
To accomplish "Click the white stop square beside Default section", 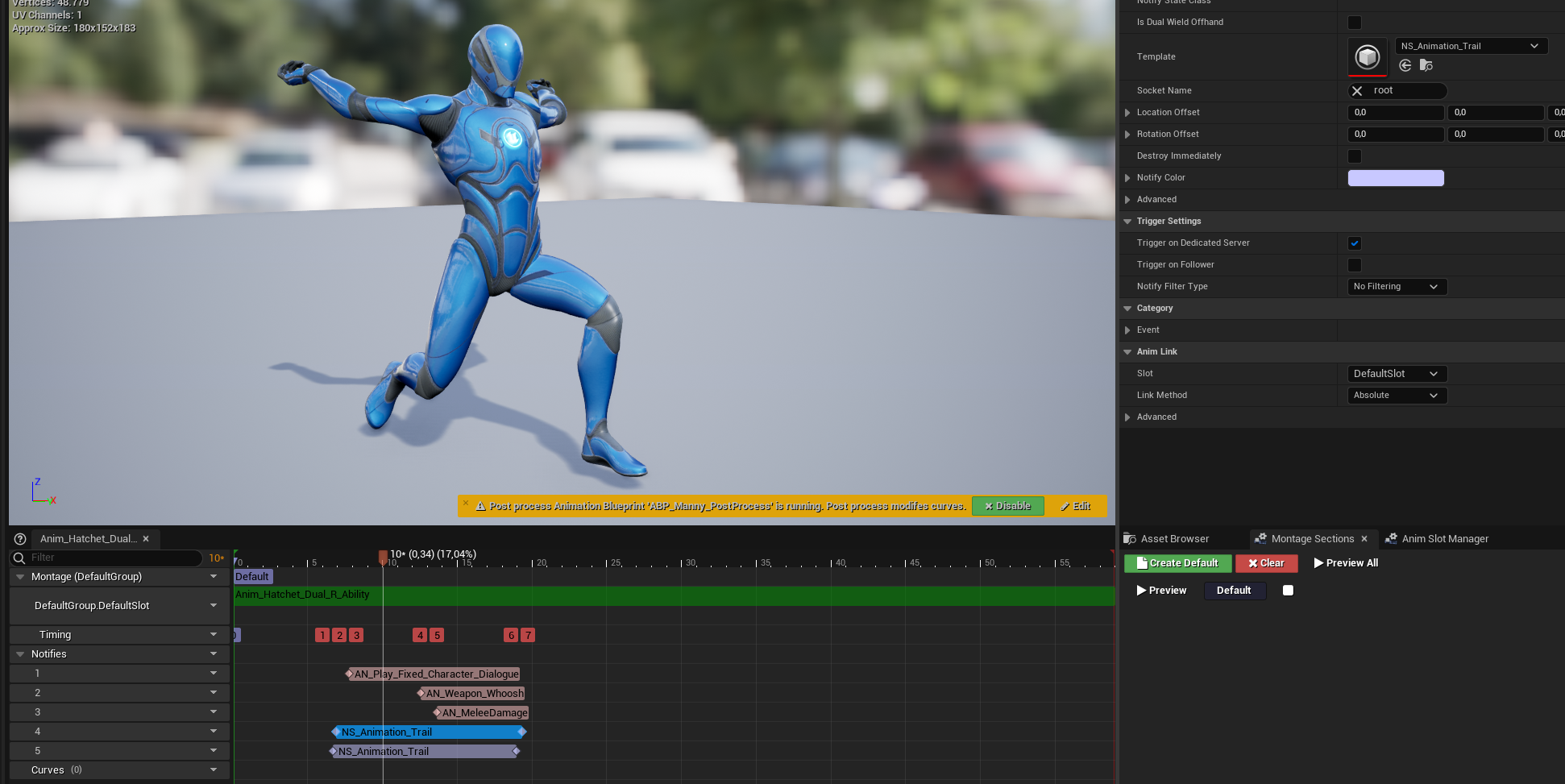I will pyautogui.click(x=1288, y=591).
